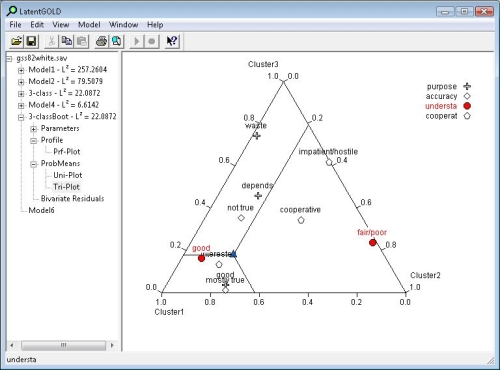Screen dimensions: 500x370
Task: Expand the Model1 tree node
Action: coord(21,70)
